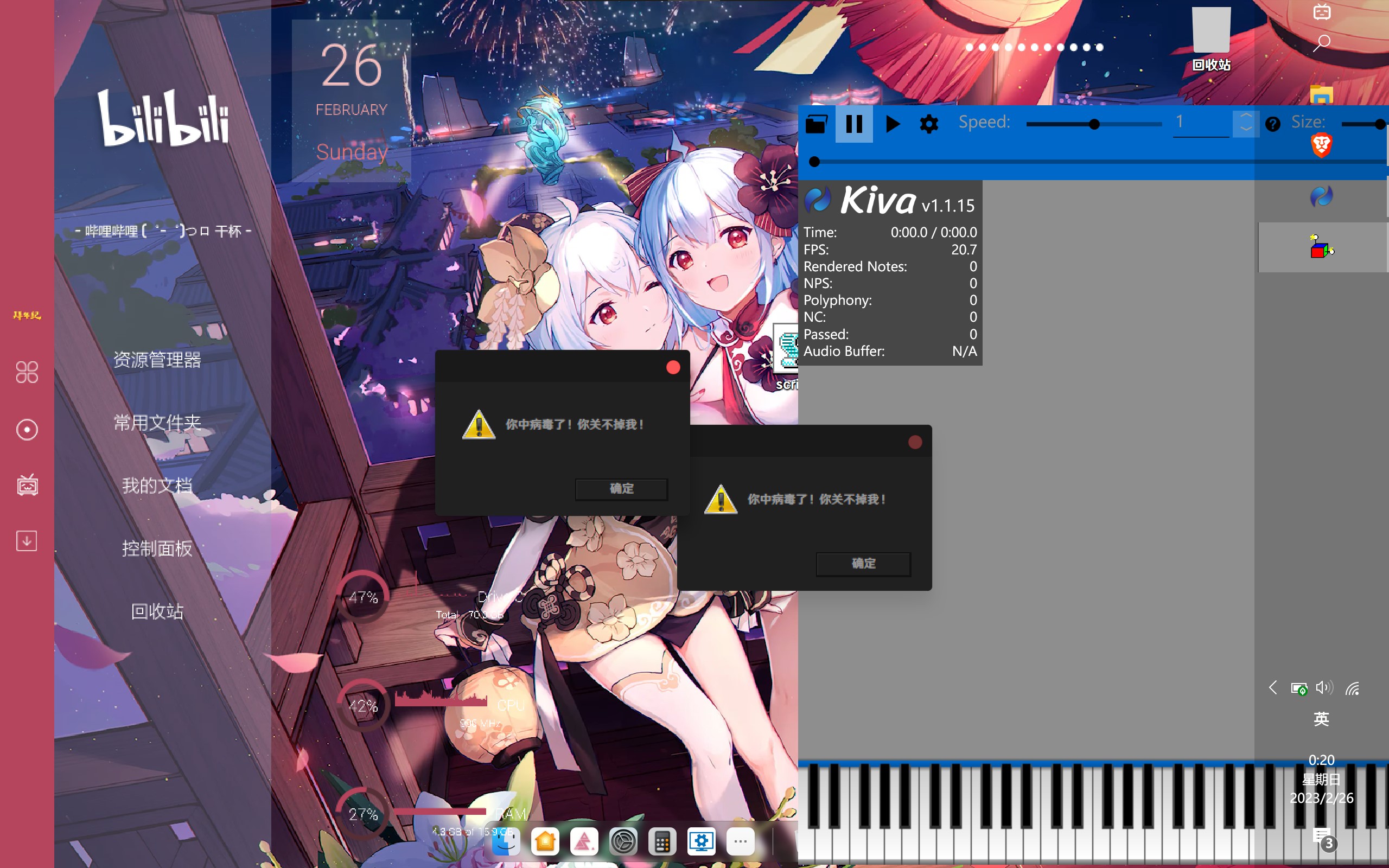The width and height of the screenshot is (1389, 868).
Task: Open search with the taskbar magnifier icon
Action: [x=1322, y=43]
